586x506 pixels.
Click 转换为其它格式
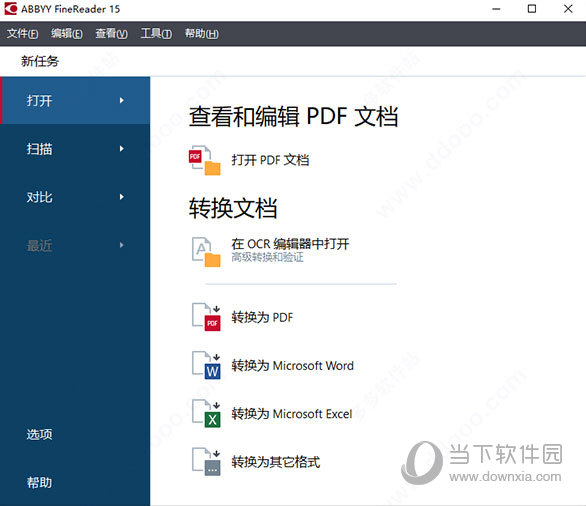pos(275,462)
